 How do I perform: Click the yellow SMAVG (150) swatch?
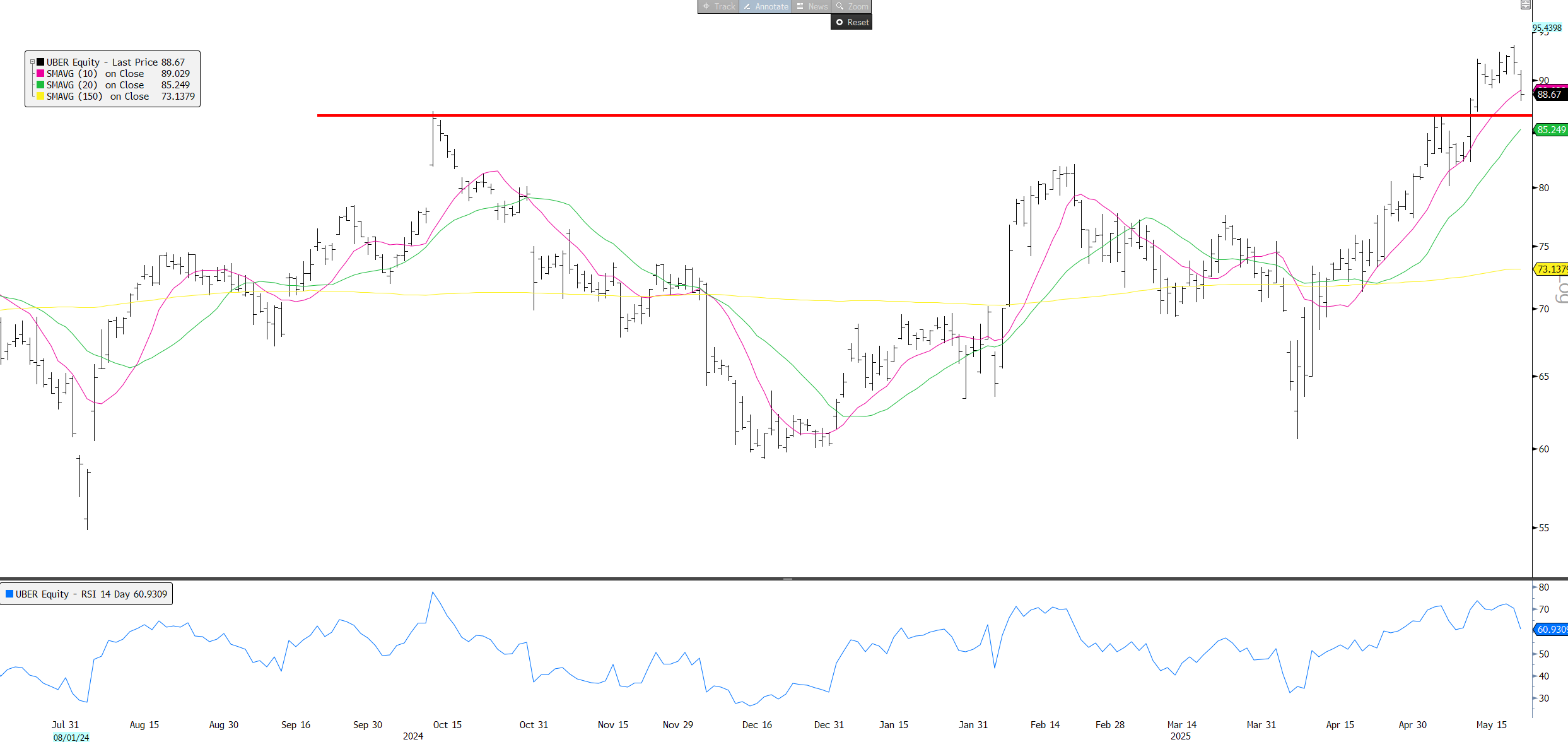click(40, 96)
